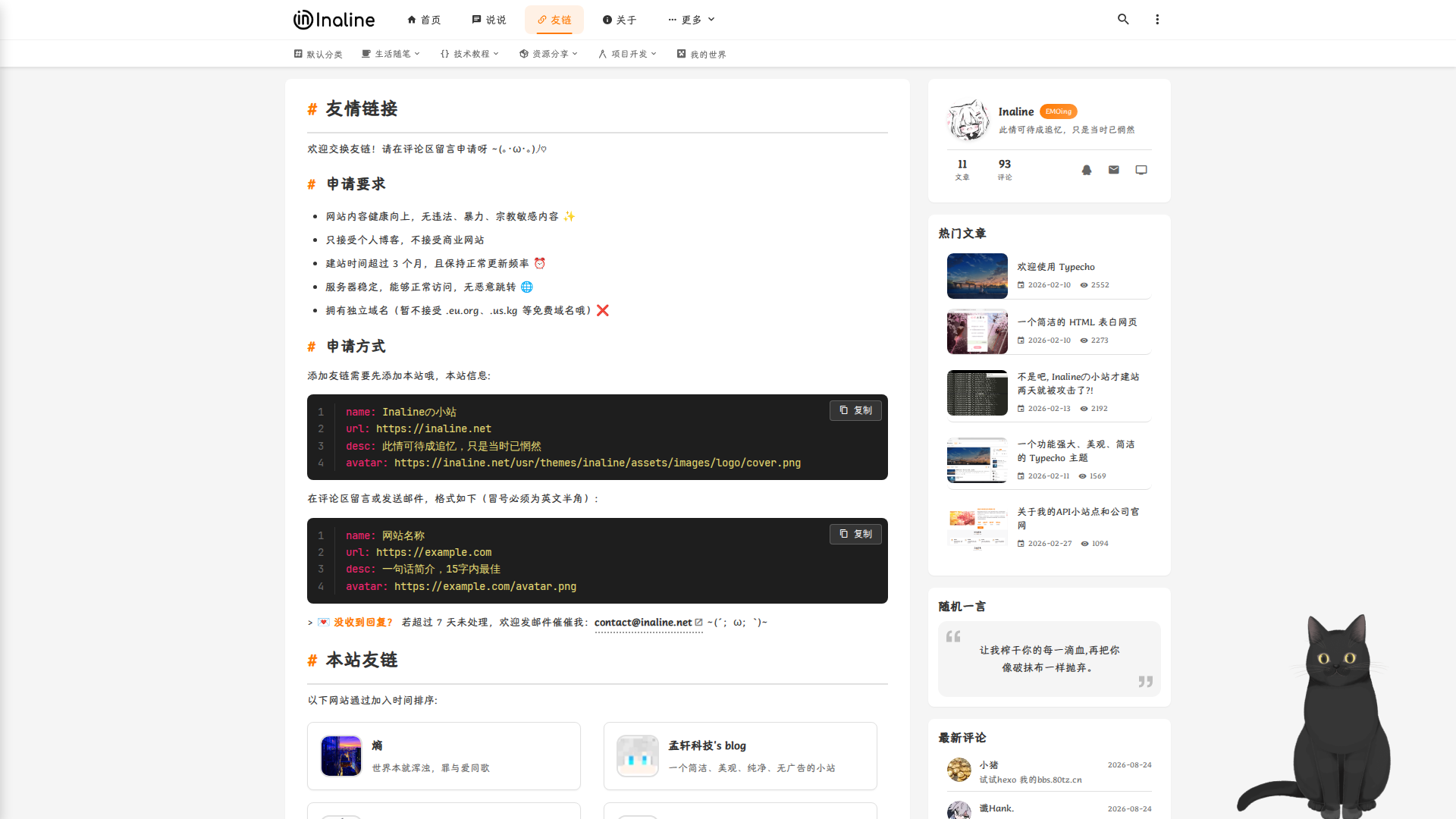This screenshot has width=1456, height=819.
Task: Click thumbnail of Typecho 主题 article
Action: pyautogui.click(x=977, y=460)
